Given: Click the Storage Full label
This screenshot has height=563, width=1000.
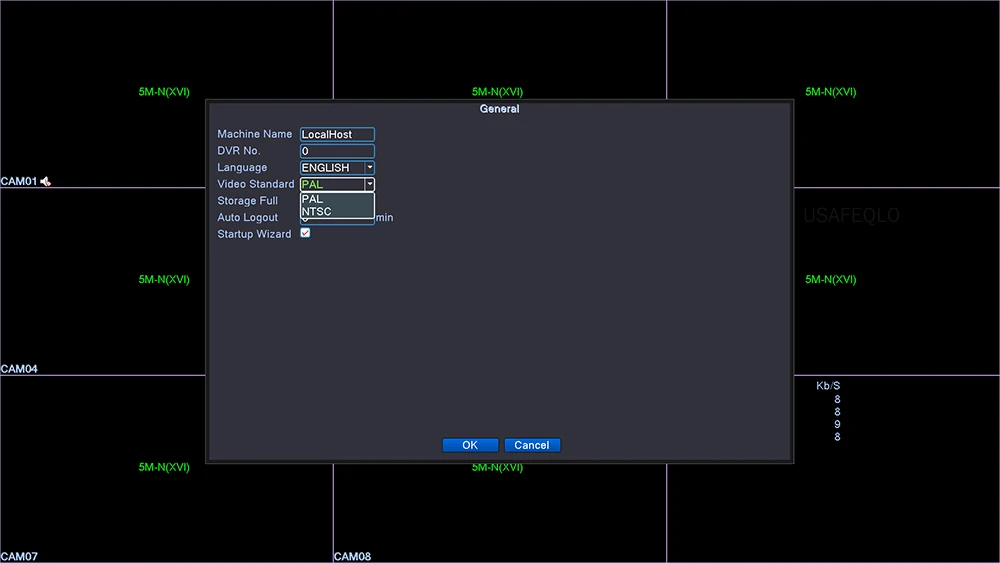Looking at the screenshot, I should click(247, 201).
